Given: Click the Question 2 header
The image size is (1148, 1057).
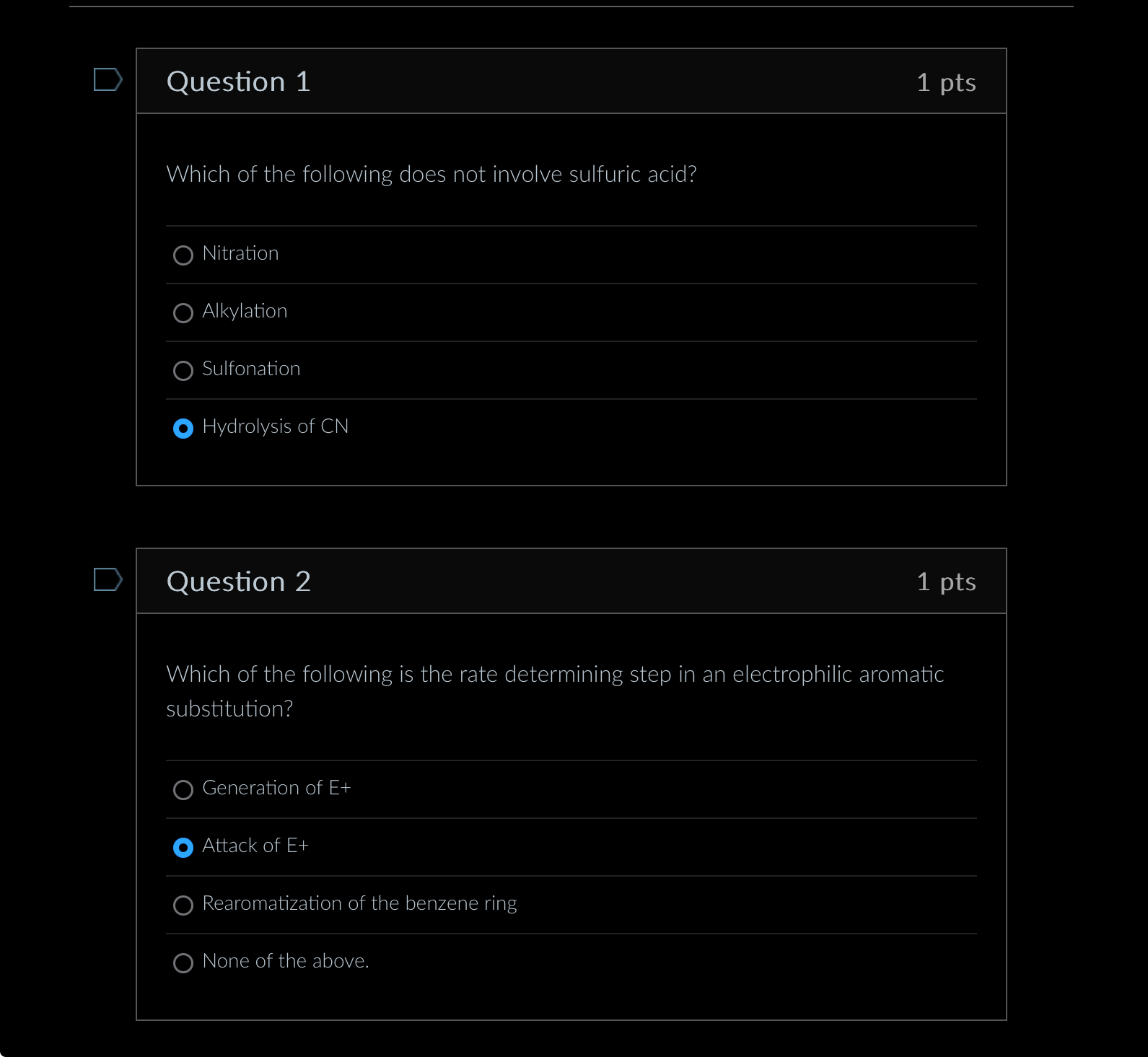Looking at the screenshot, I should 239,581.
